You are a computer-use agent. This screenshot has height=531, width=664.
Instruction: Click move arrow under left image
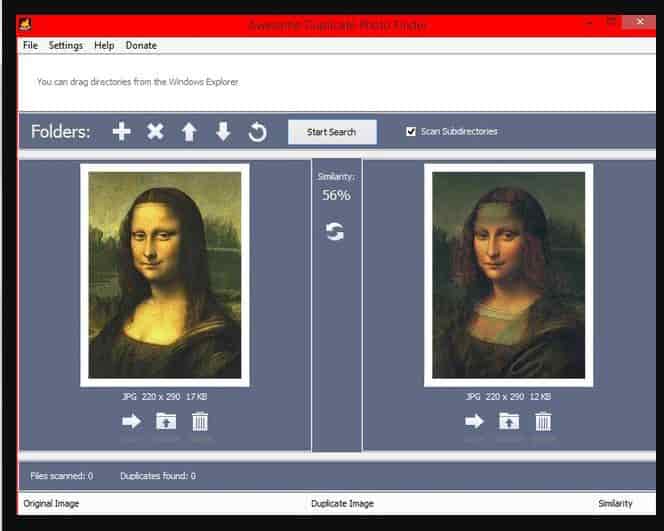click(x=132, y=421)
